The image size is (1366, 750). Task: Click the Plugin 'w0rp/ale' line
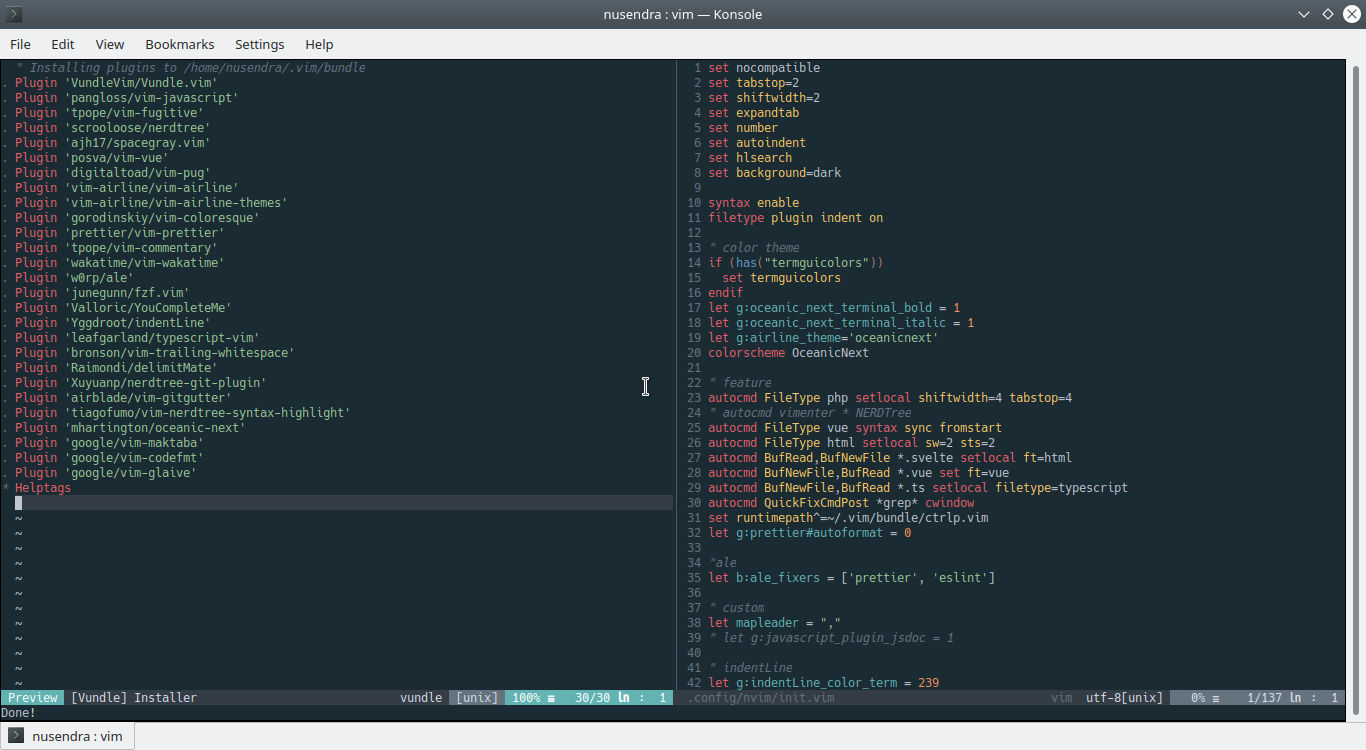click(x=74, y=278)
